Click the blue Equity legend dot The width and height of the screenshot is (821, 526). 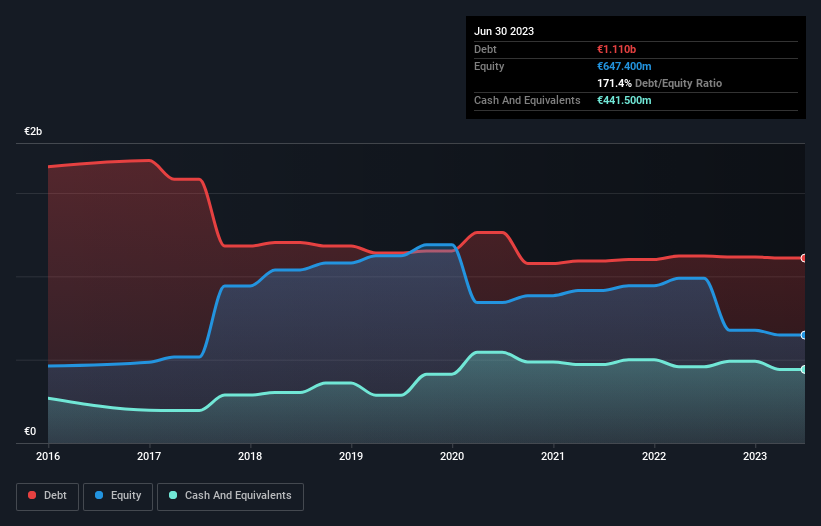(99, 495)
